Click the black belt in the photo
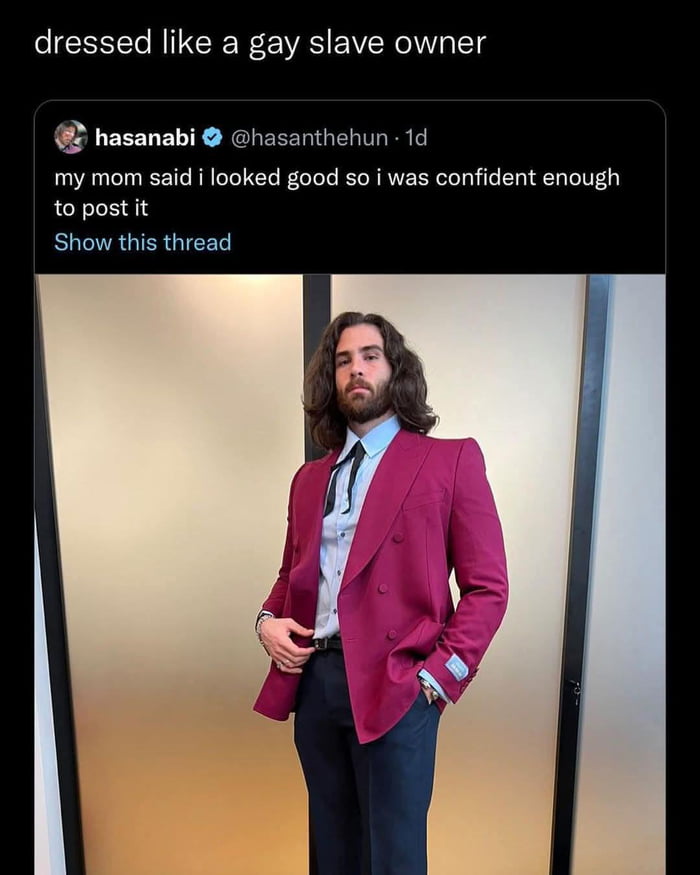The width and height of the screenshot is (700, 875). point(326,643)
